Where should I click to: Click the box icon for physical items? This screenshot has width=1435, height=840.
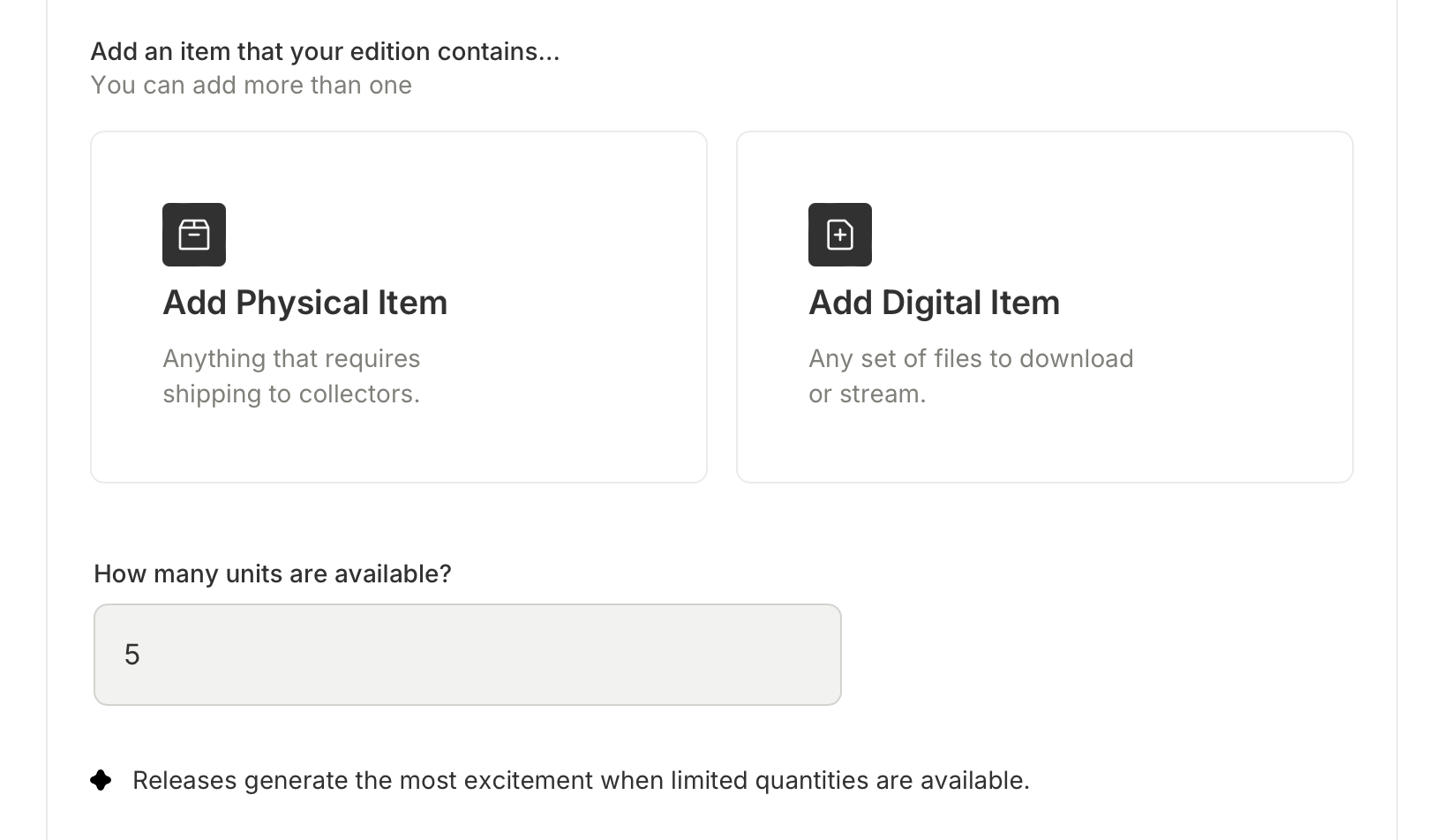click(x=194, y=235)
